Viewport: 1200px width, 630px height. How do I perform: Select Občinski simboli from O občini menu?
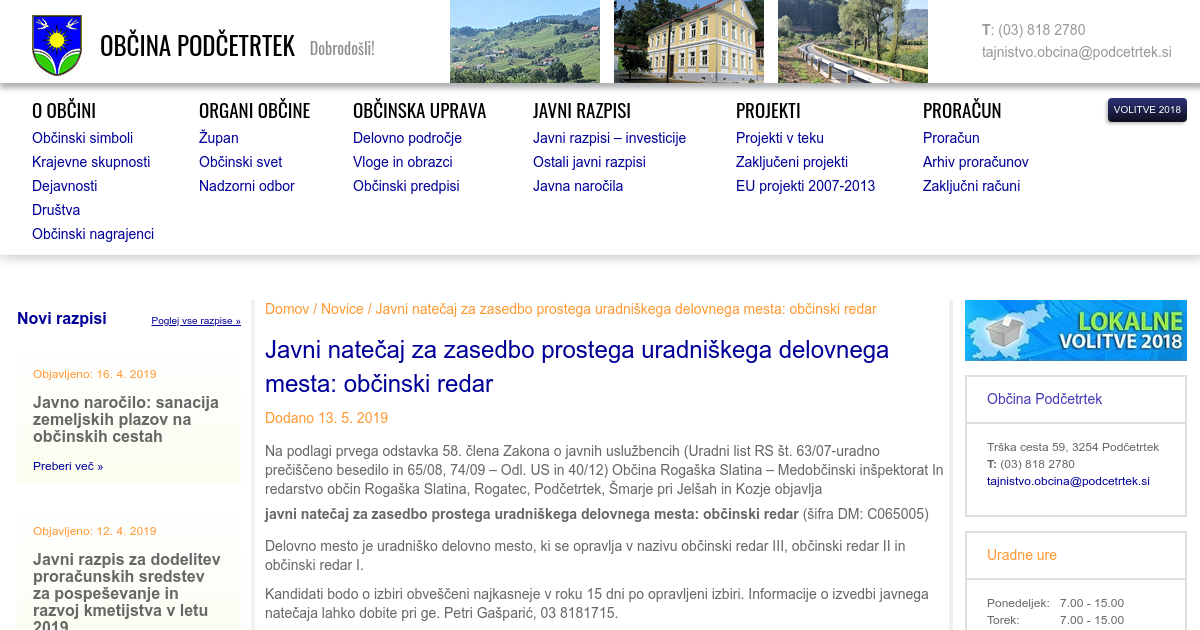coord(82,138)
